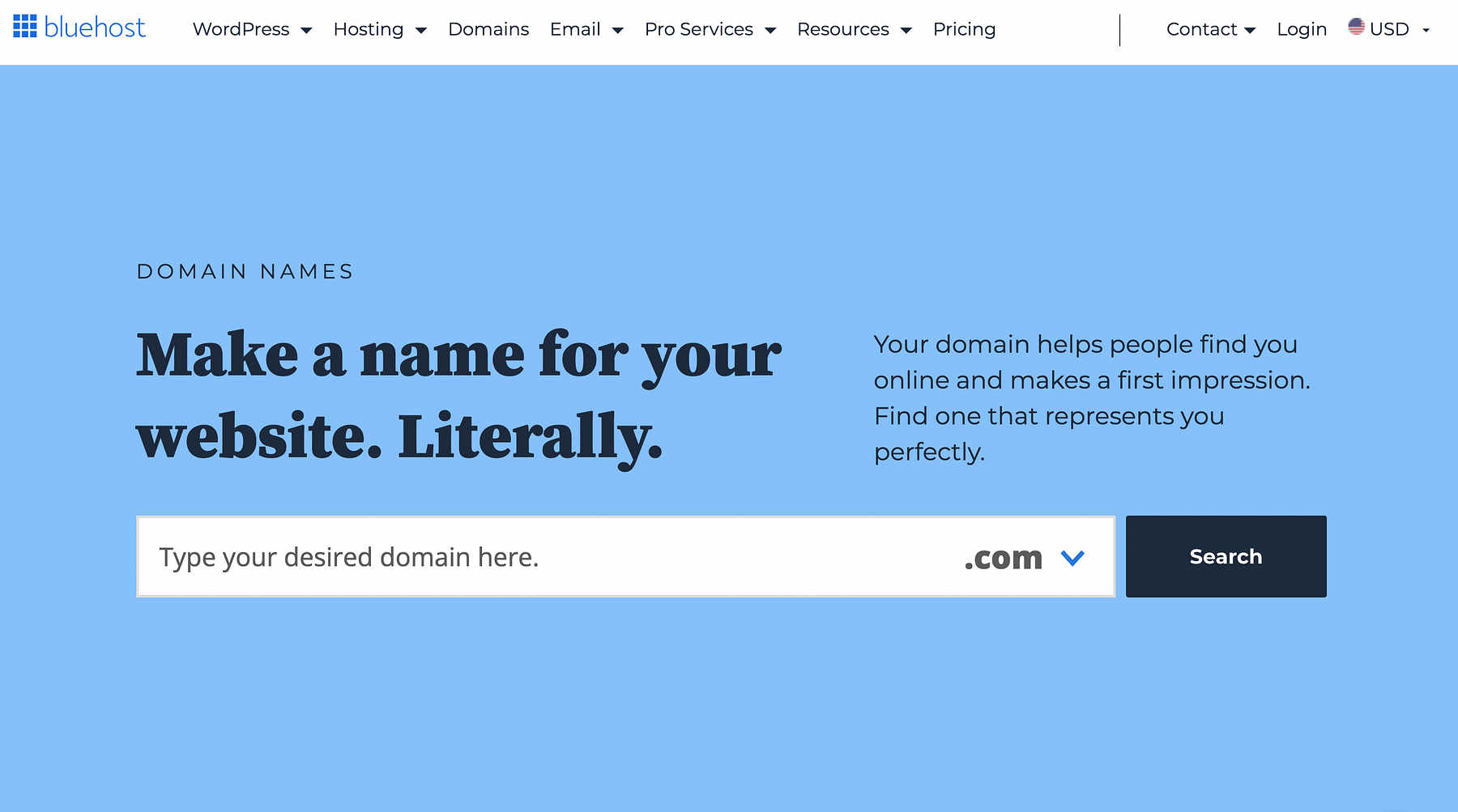Click the caret arrow next to Email
Screen dimensions: 1458x812
[x=618, y=31]
